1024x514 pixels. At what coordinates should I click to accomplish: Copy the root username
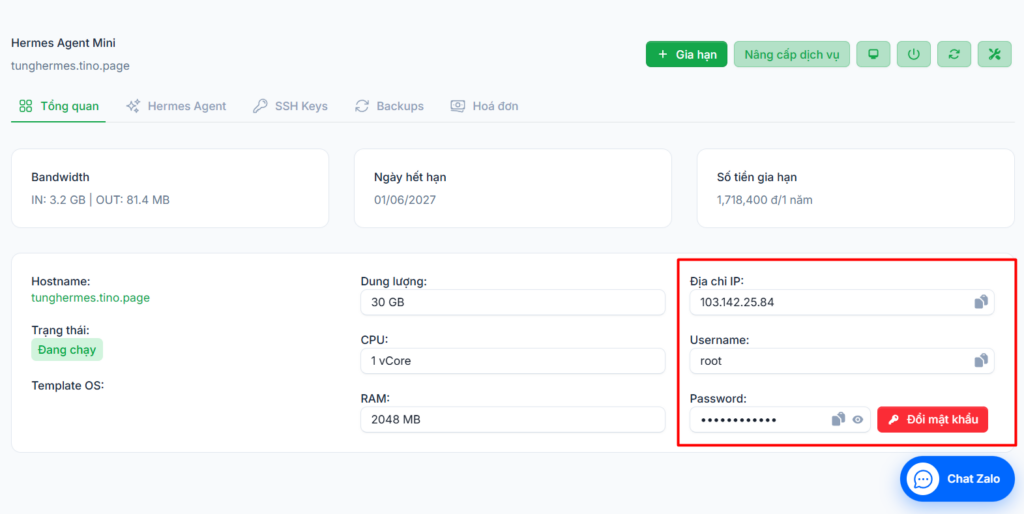coord(981,361)
